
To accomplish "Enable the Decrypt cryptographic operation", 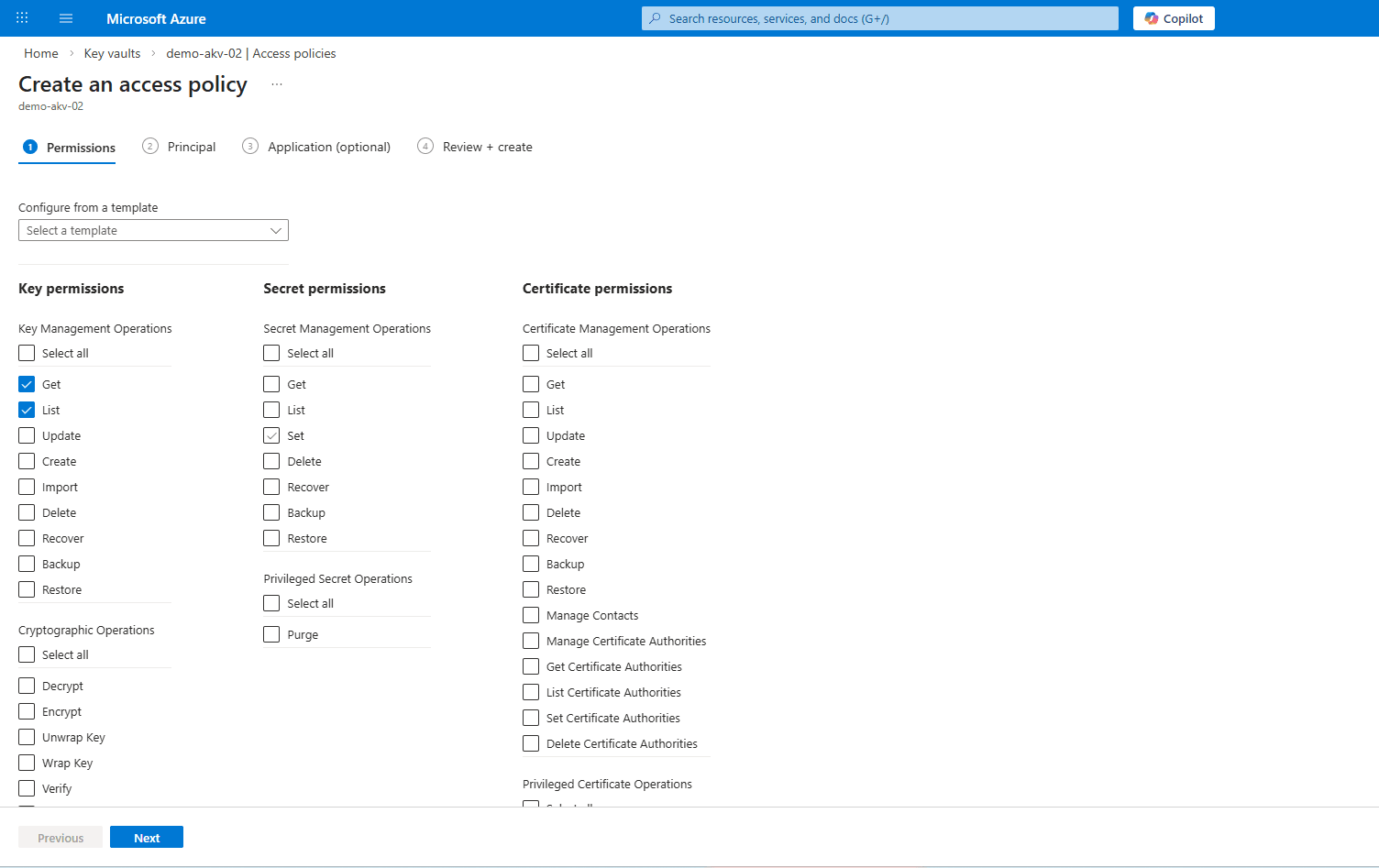I will 27,685.
